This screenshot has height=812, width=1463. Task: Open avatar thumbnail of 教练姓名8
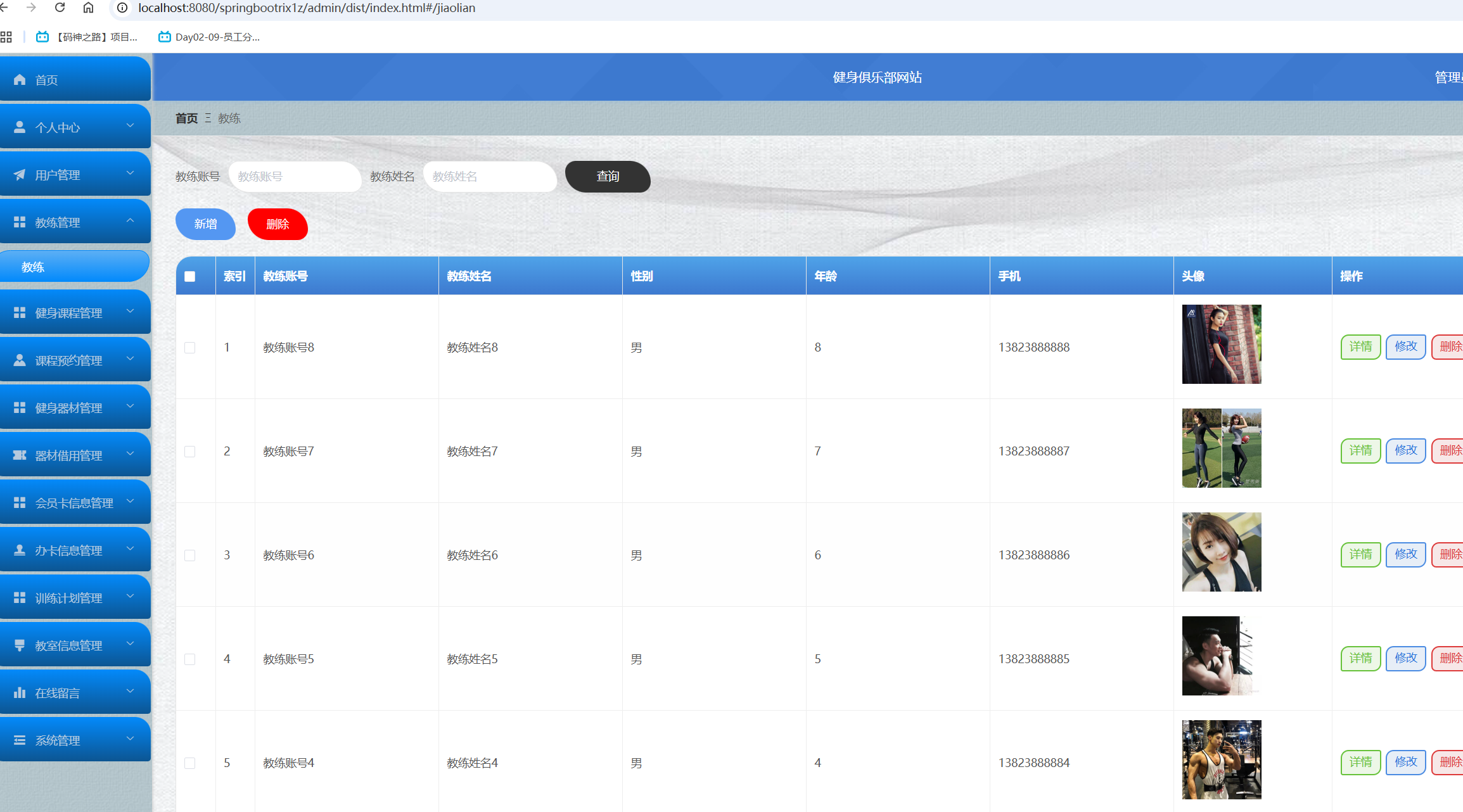coord(1222,344)
